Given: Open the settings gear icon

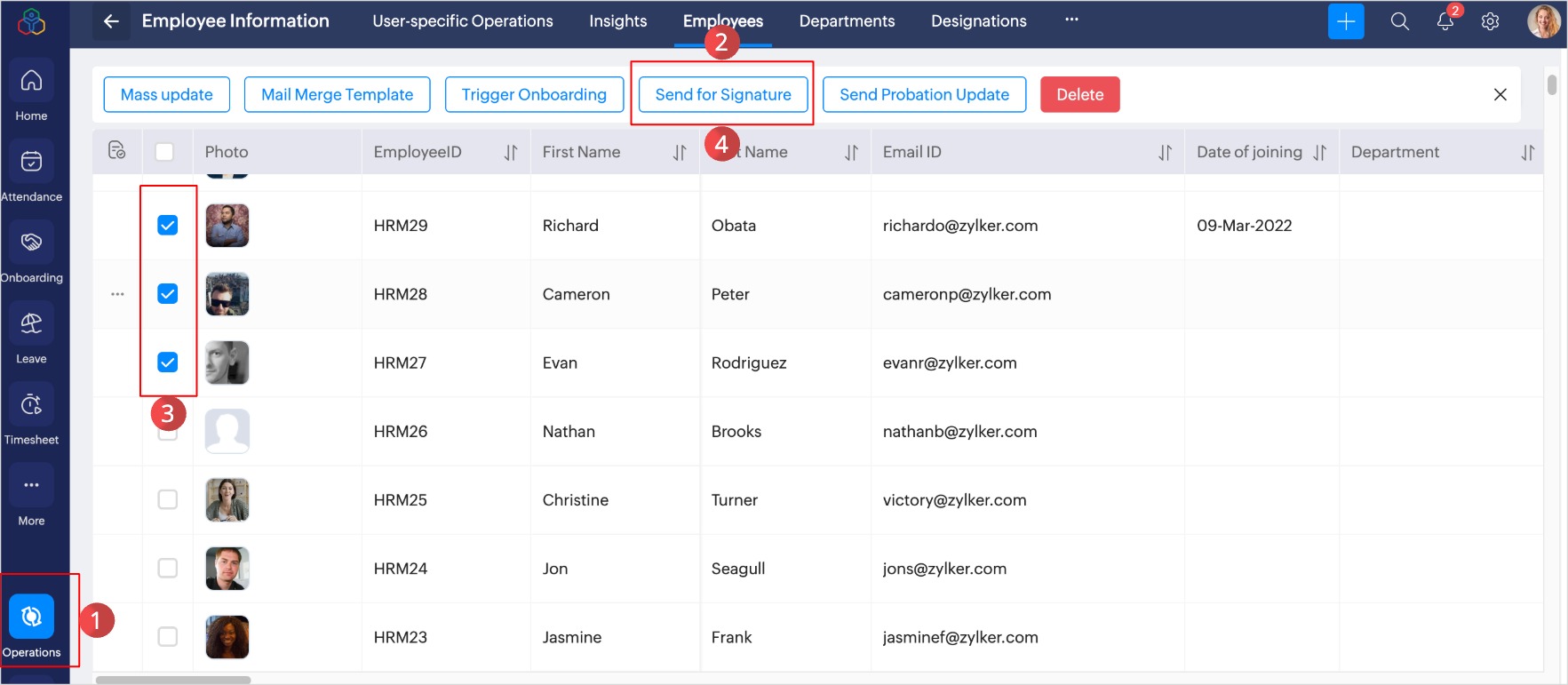Looking at the screenshot, I should pos(1490,21).
